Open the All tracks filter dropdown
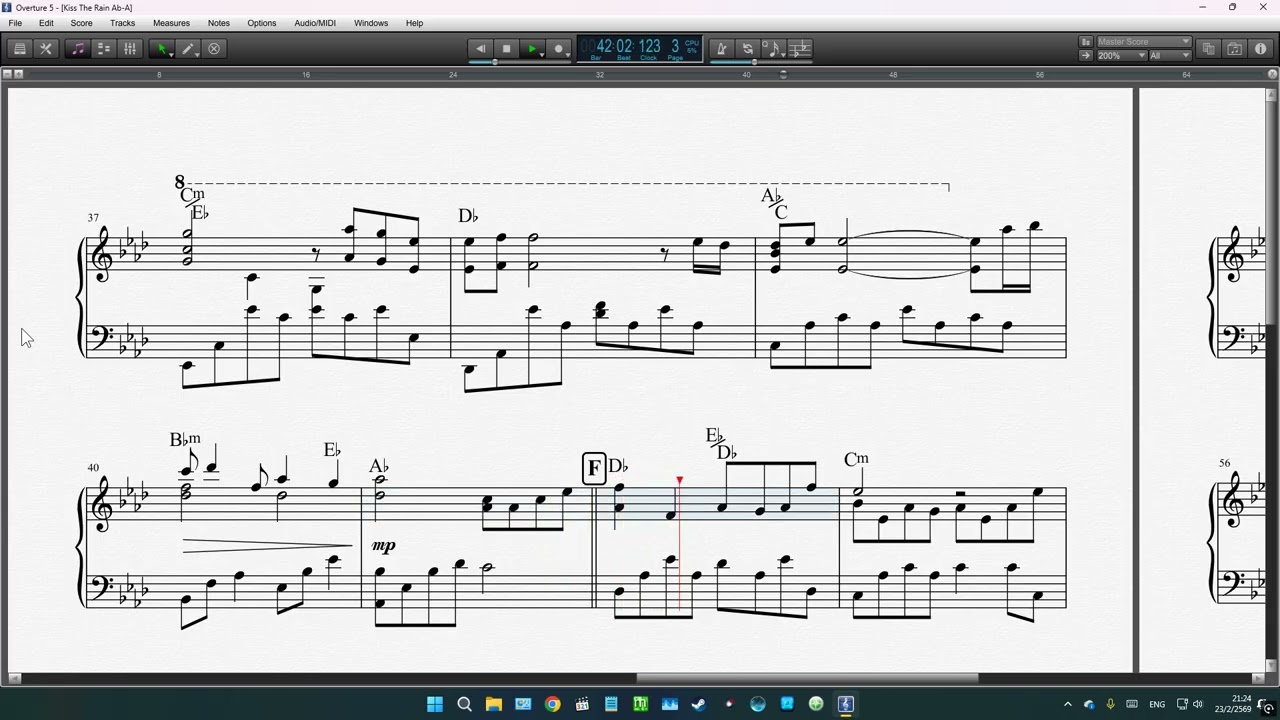This screenshot has height=720, width=1280. (x=1169, y=56)
